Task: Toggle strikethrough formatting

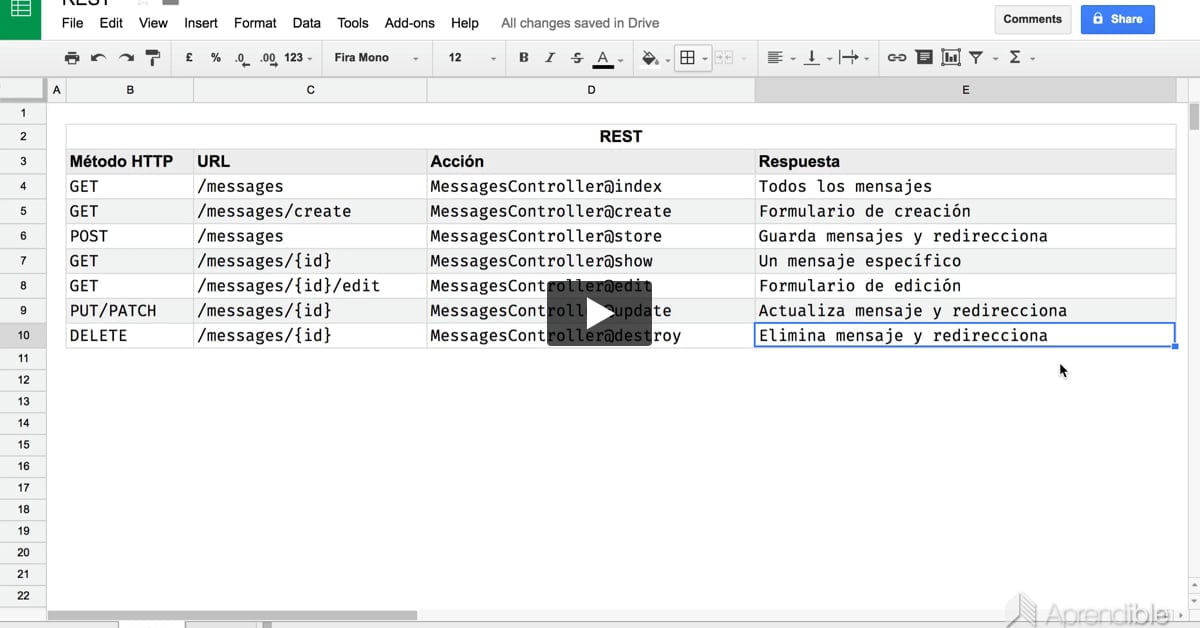Action: click(x=577, y=58)
